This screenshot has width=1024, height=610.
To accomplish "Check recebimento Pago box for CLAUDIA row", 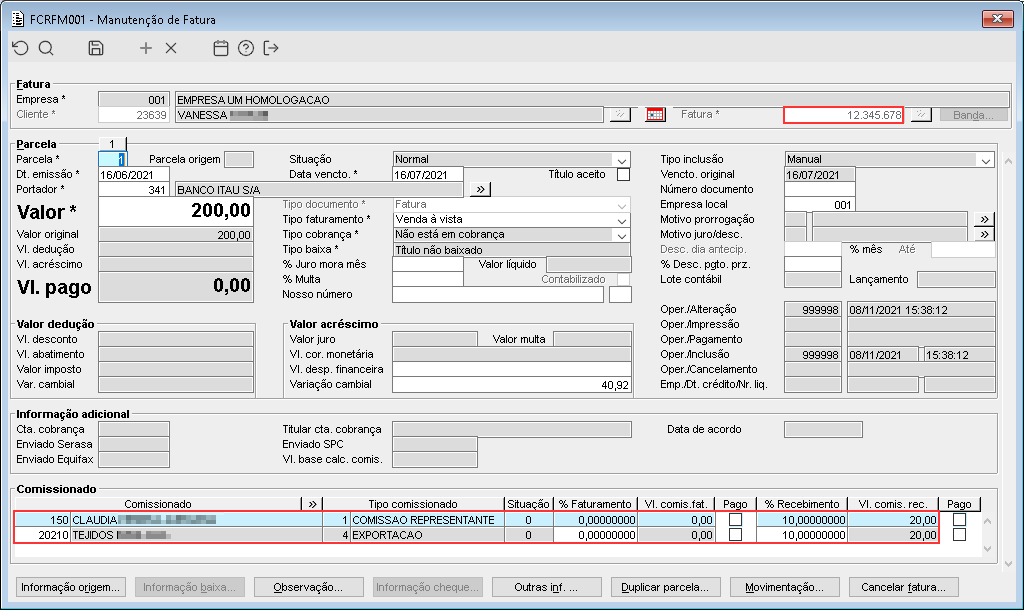I will coord(959,520).
